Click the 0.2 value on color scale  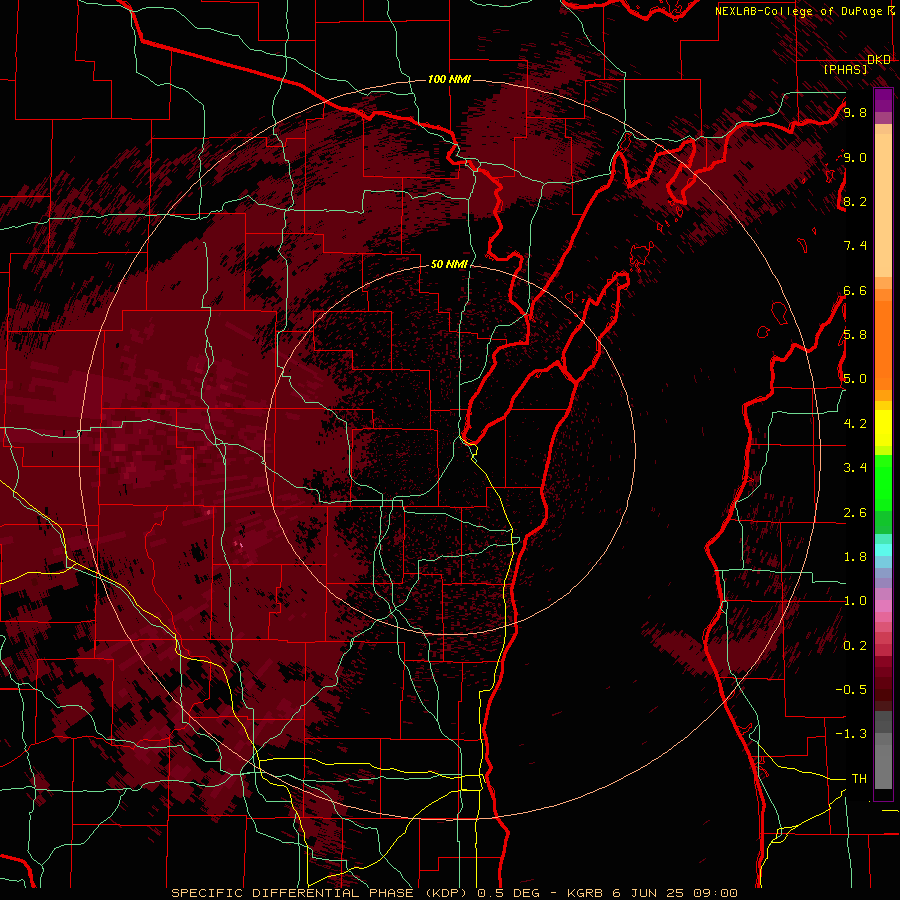coord(855,646)
